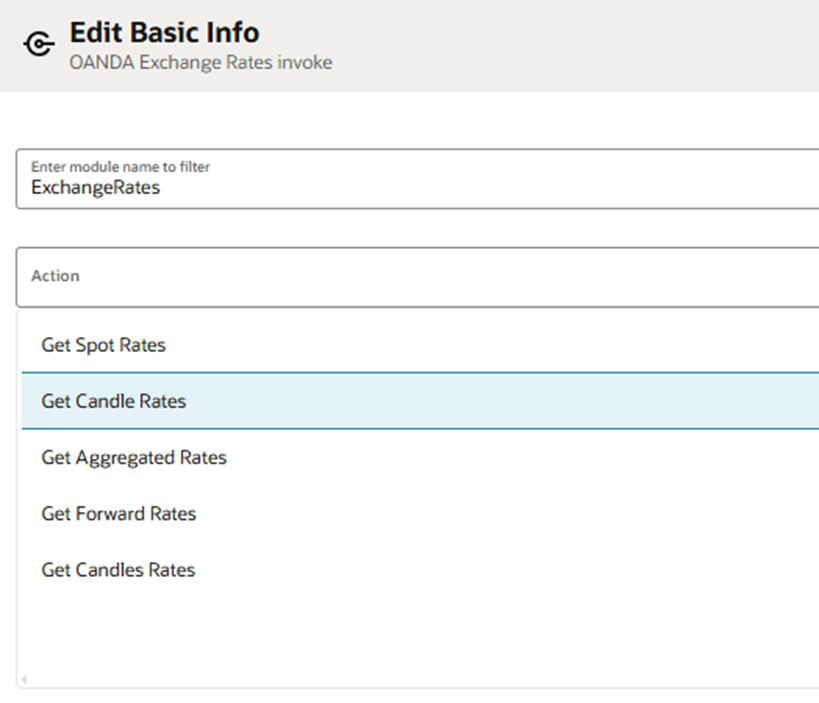Open the Action dropdown
819x703 pixels.
(x=420, y=277)
